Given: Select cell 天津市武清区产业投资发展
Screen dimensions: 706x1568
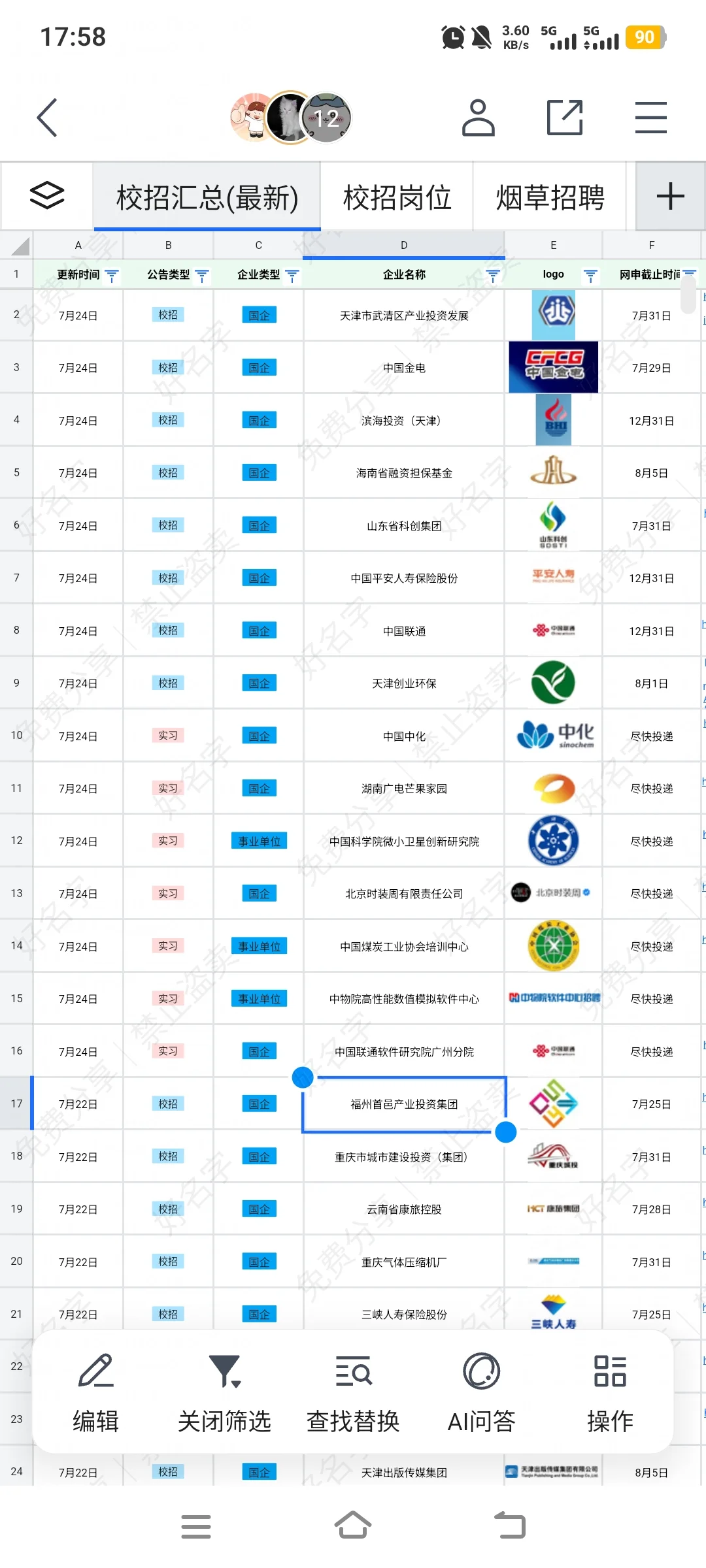Looking at the screenshot, I should 404,316.
